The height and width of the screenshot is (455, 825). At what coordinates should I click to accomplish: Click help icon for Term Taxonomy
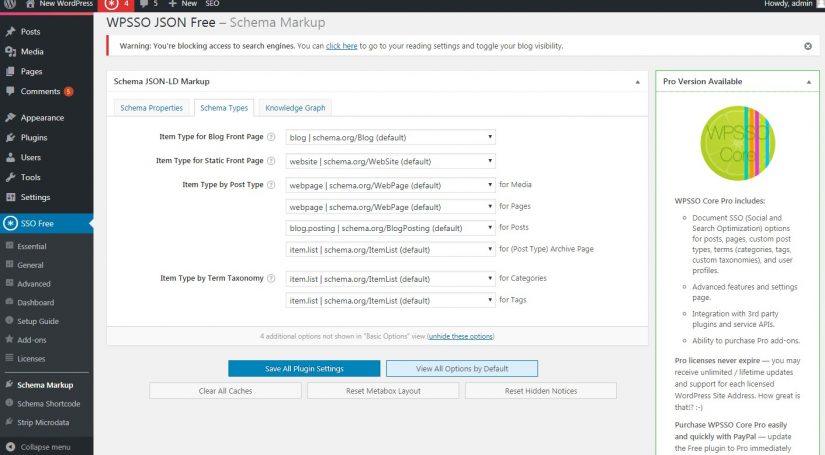pos(271,278)
